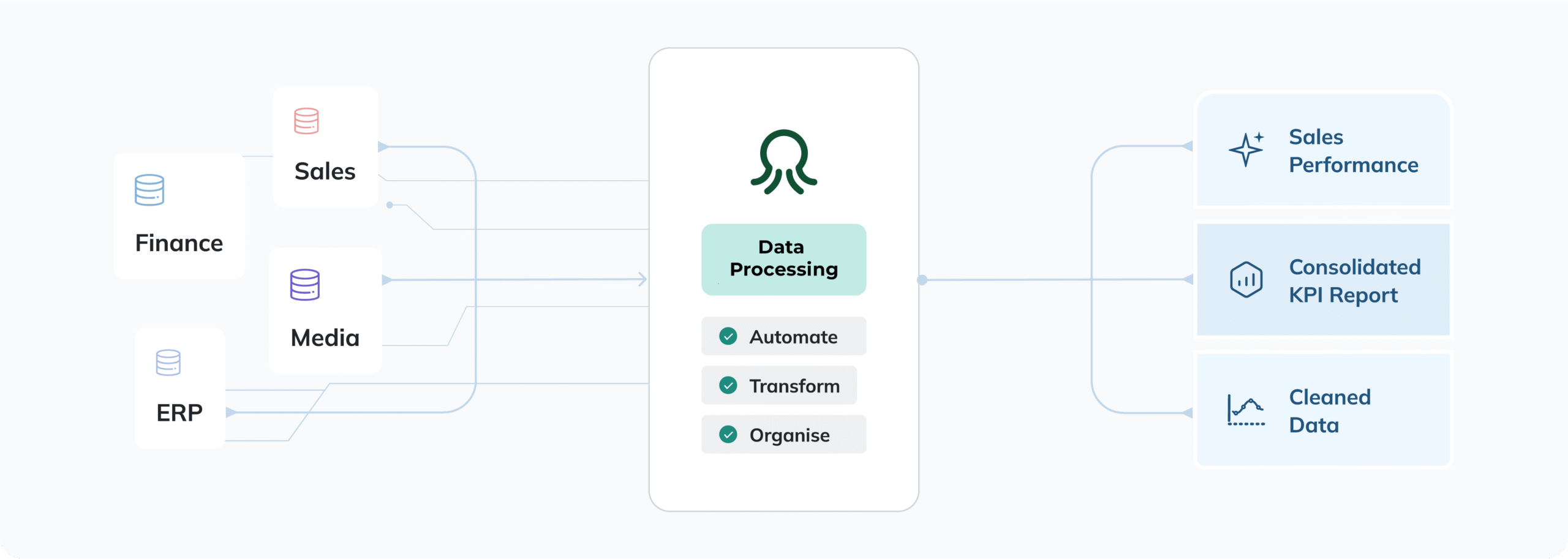Open the Cleaned Data output card
The height and width of the screenshot is (559, 1568).
[1323, 410]
